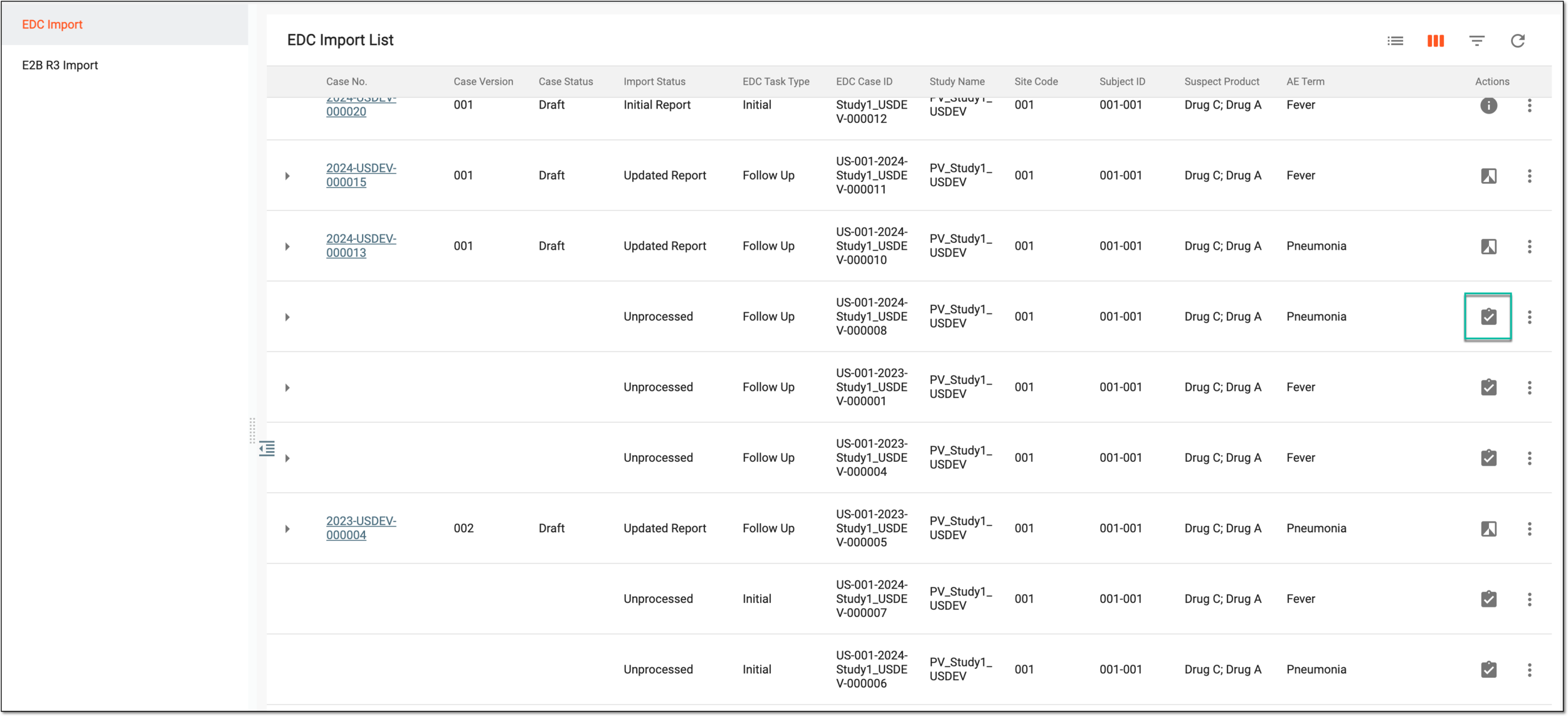The width and height of the screenshot is (1568, 716).
Task: Click the Site Code column header
Action: click(x=1036, y=82)
